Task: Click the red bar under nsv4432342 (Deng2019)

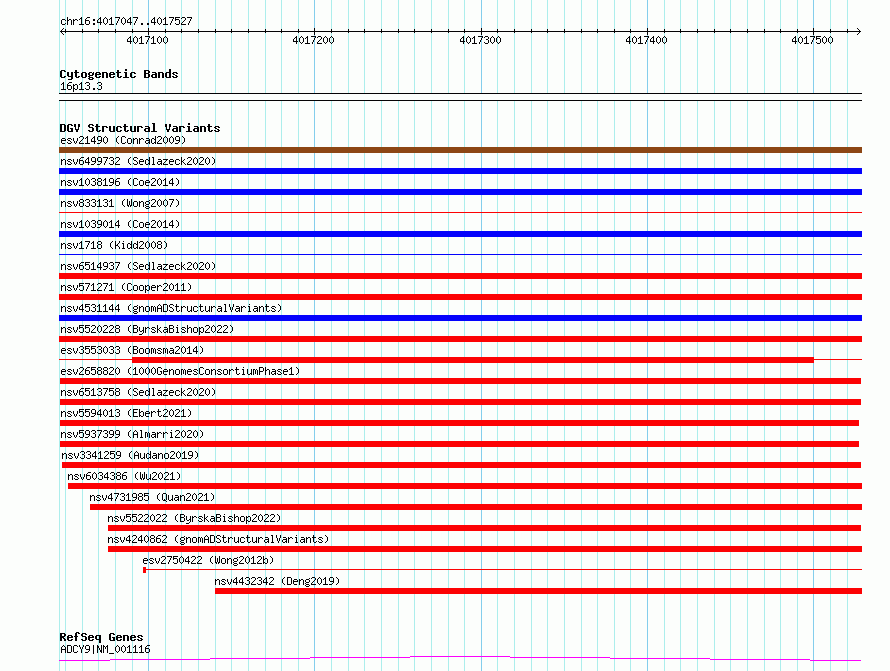Action: coord(538,591)
